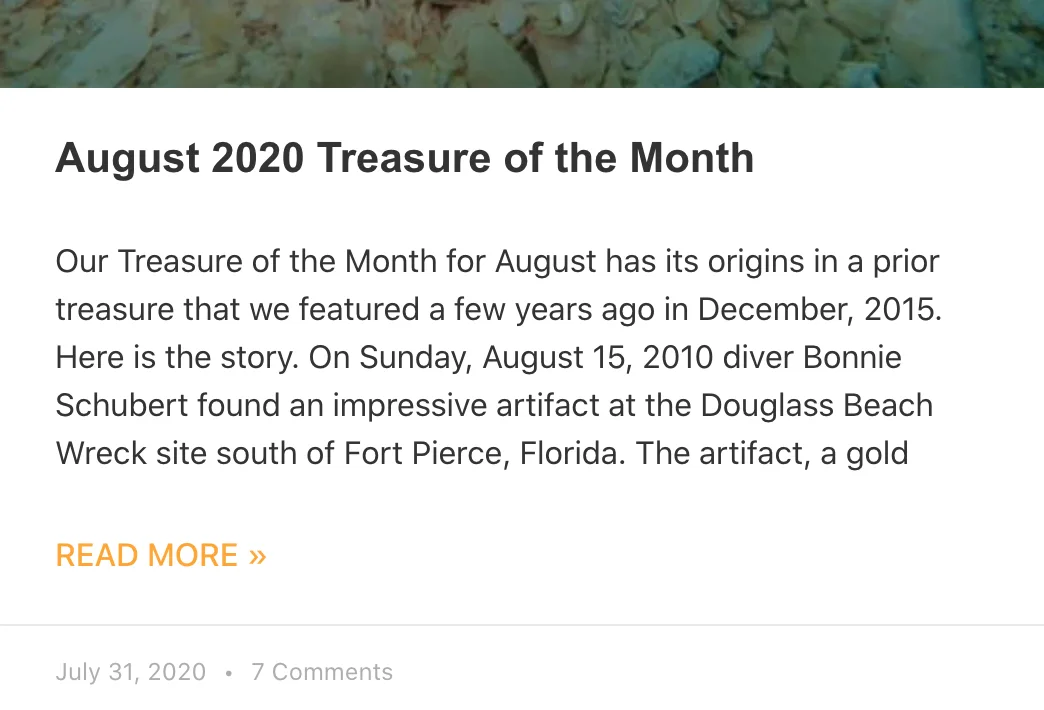Open the August 2020 Treasure of the Month title

[x=405, y=159]
